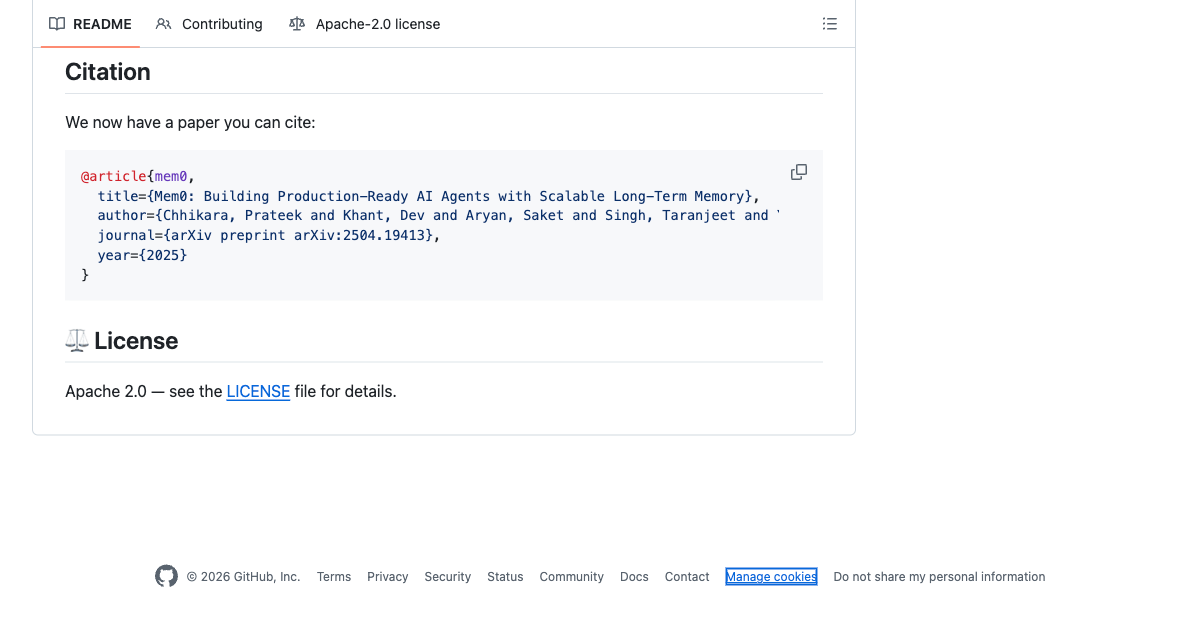Visit the Security footer link

click(447, 577)
